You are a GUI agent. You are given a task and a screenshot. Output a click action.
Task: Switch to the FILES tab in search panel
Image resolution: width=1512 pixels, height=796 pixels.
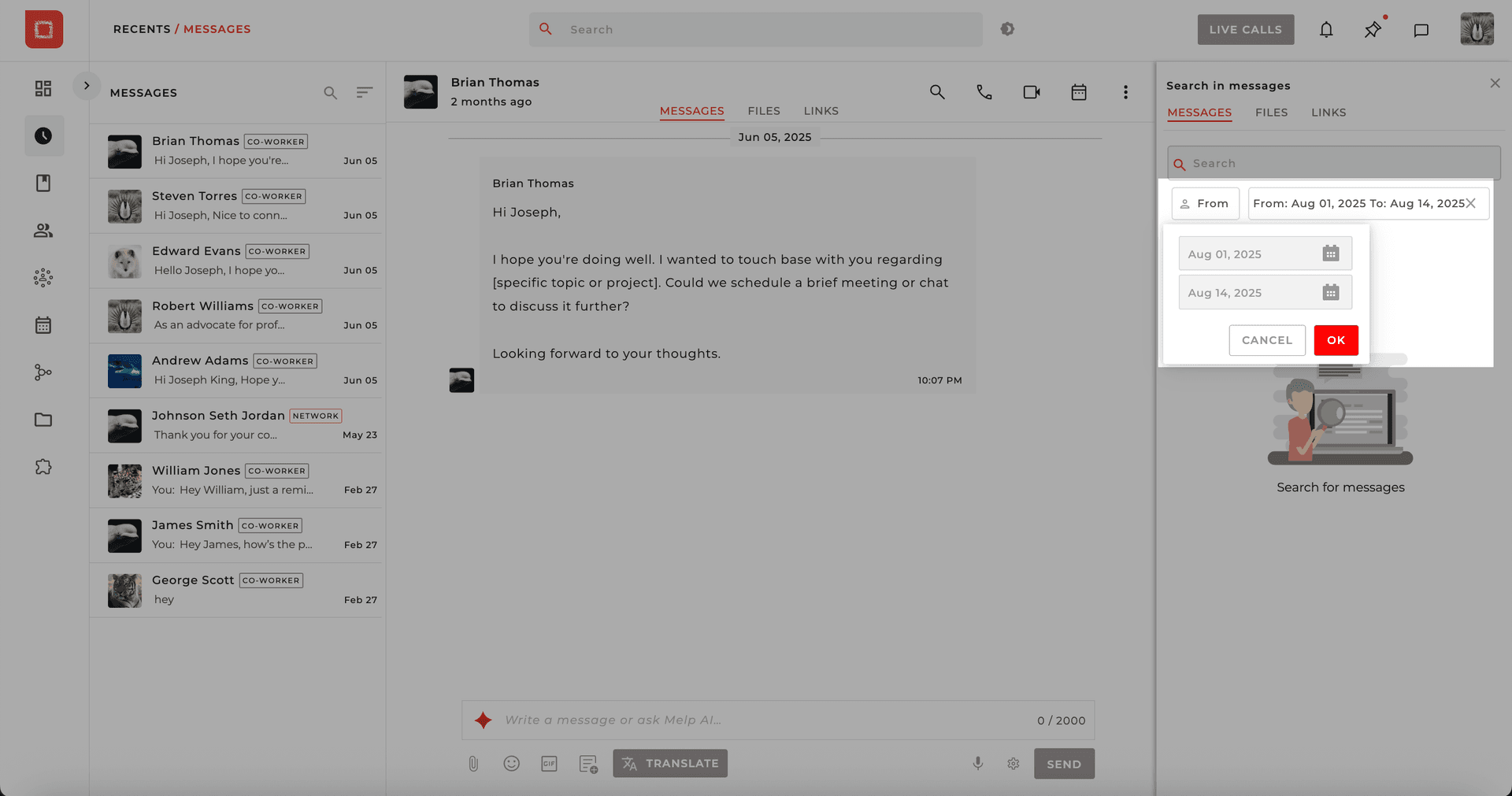1271,112
